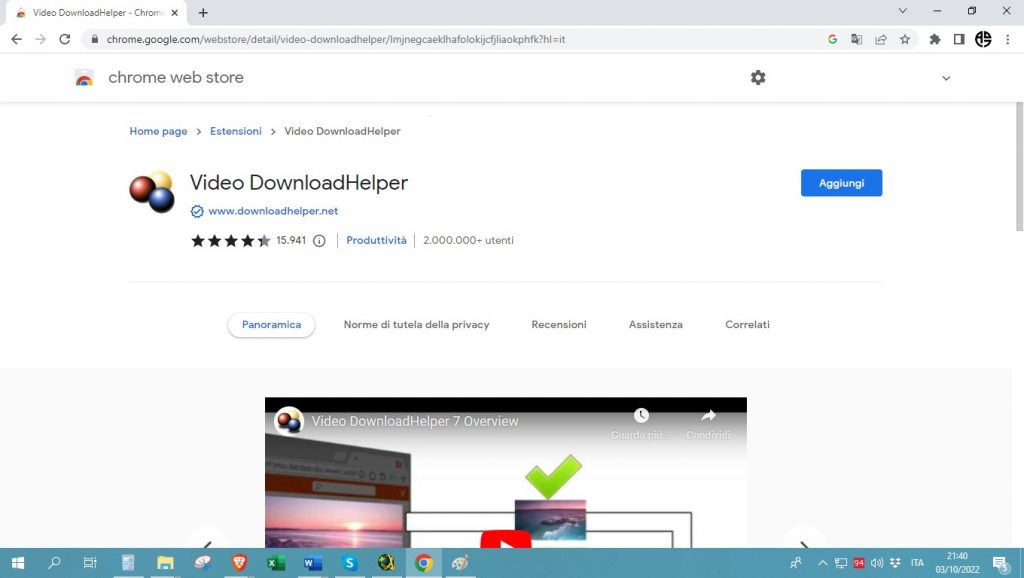Click the share page icon in address bar
This screenshot has height=578, width=1024.
tap(881, 40)
